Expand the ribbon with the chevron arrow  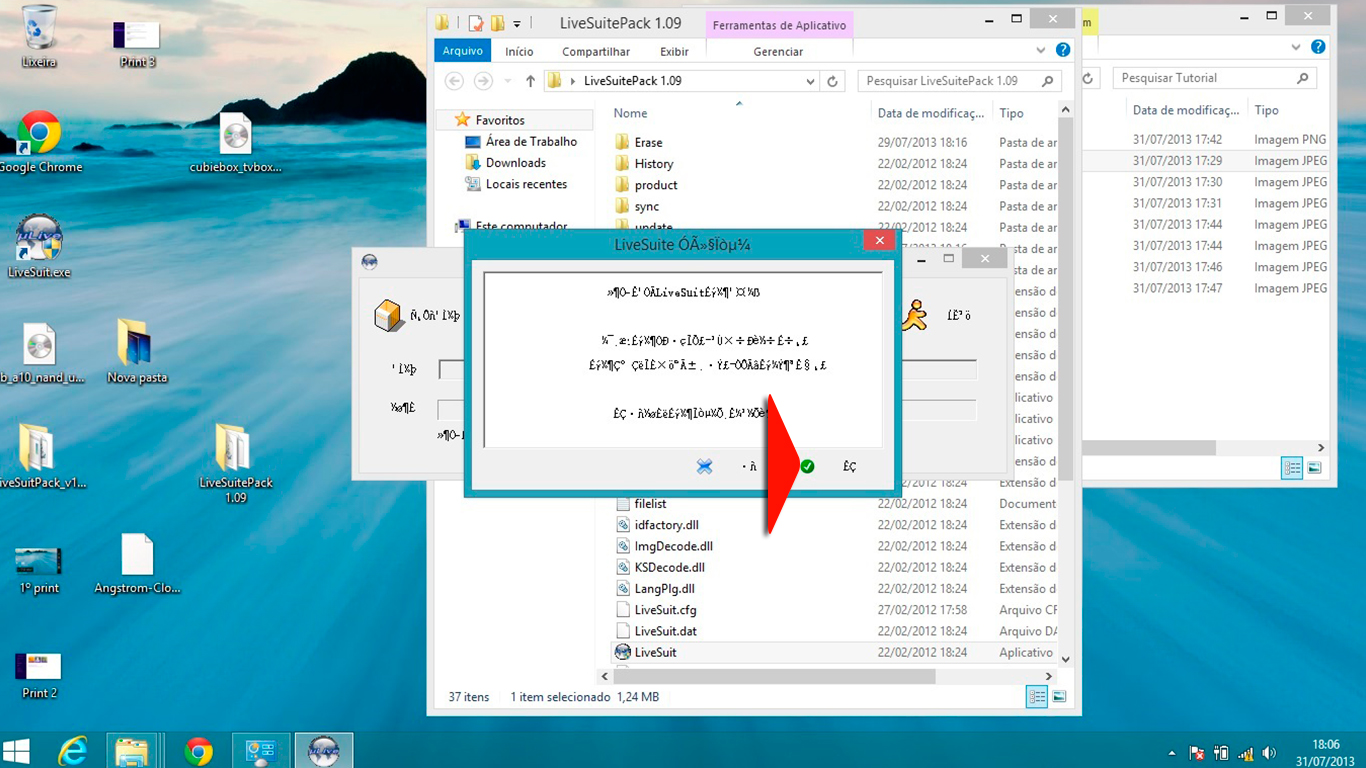1043,50
